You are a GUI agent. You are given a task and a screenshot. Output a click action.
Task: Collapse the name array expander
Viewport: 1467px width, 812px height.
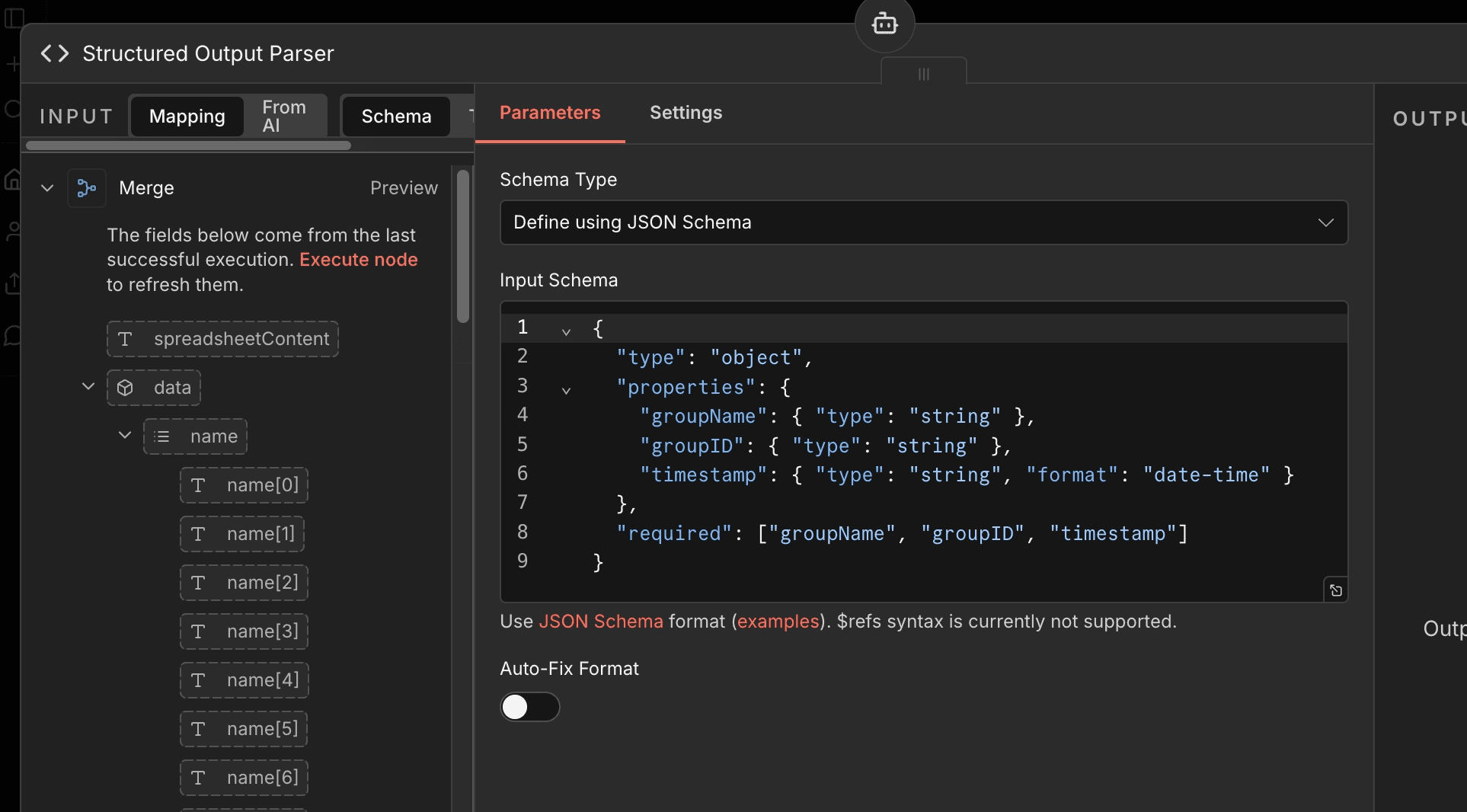pyautogui.click(x=124, y=436)
